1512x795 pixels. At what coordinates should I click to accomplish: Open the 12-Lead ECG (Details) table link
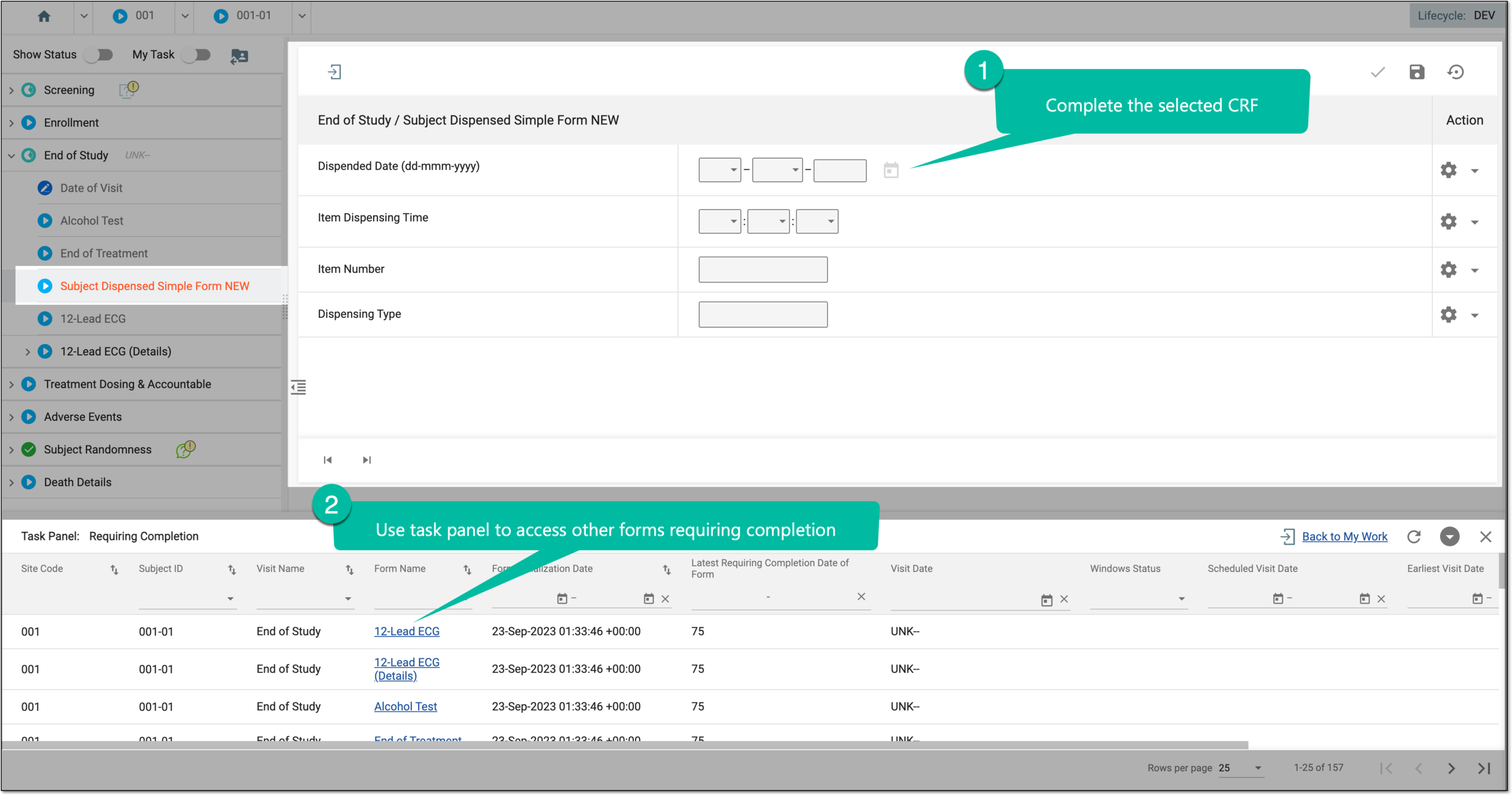point(406,669)
